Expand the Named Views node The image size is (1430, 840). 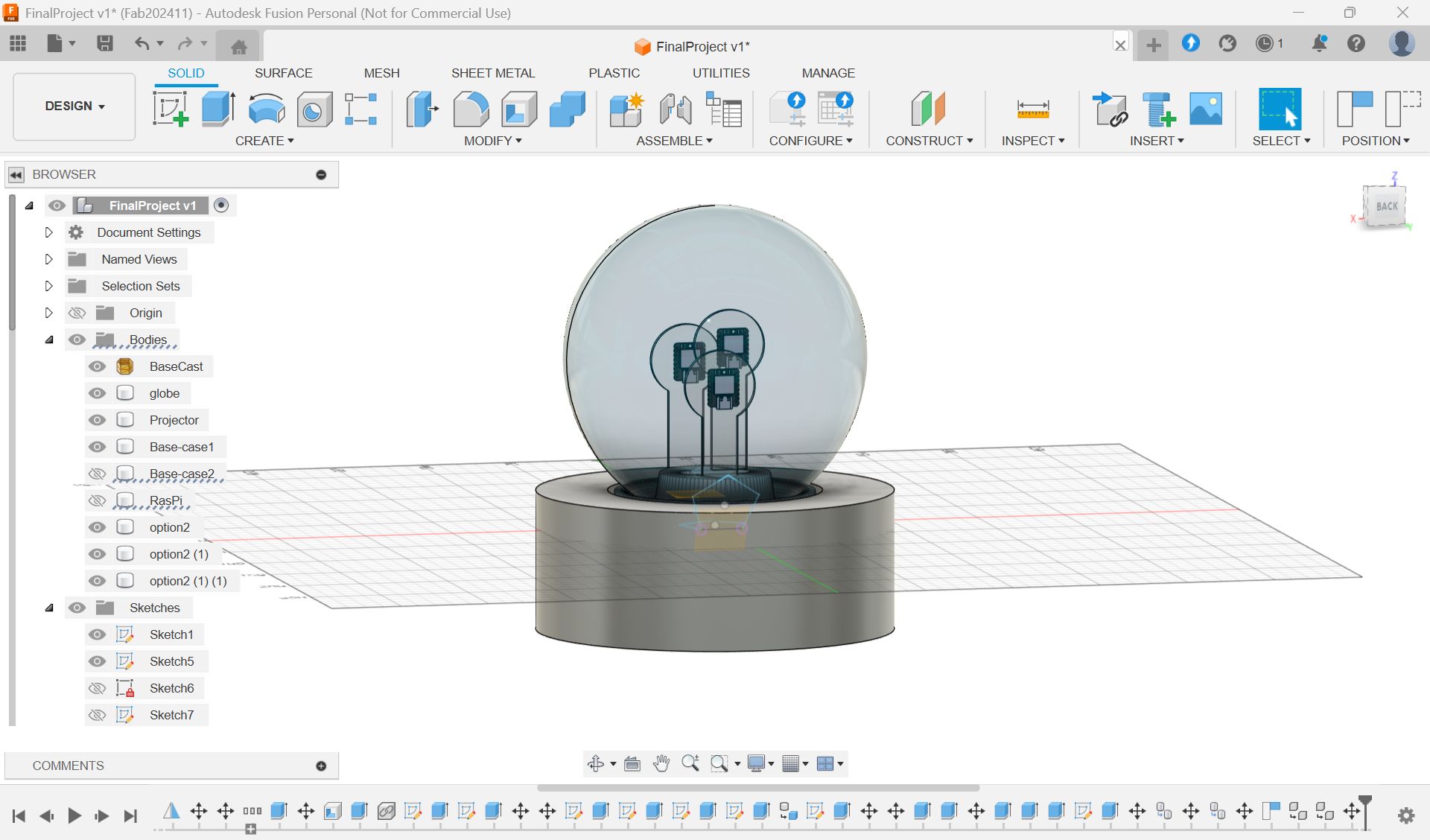click(49, 259)
